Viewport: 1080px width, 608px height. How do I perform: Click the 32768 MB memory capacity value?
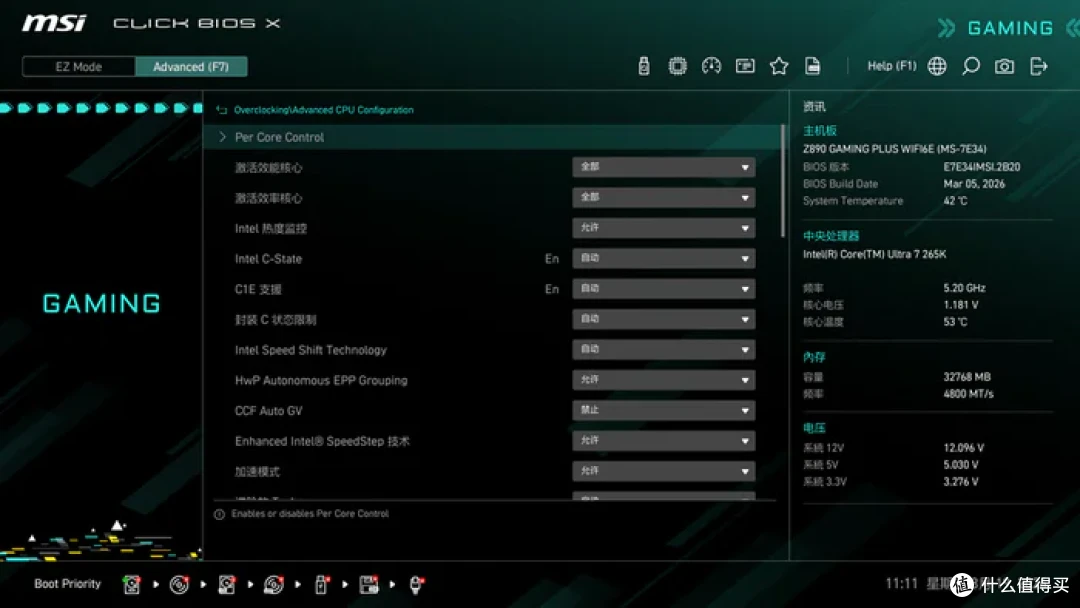(967, 377)
